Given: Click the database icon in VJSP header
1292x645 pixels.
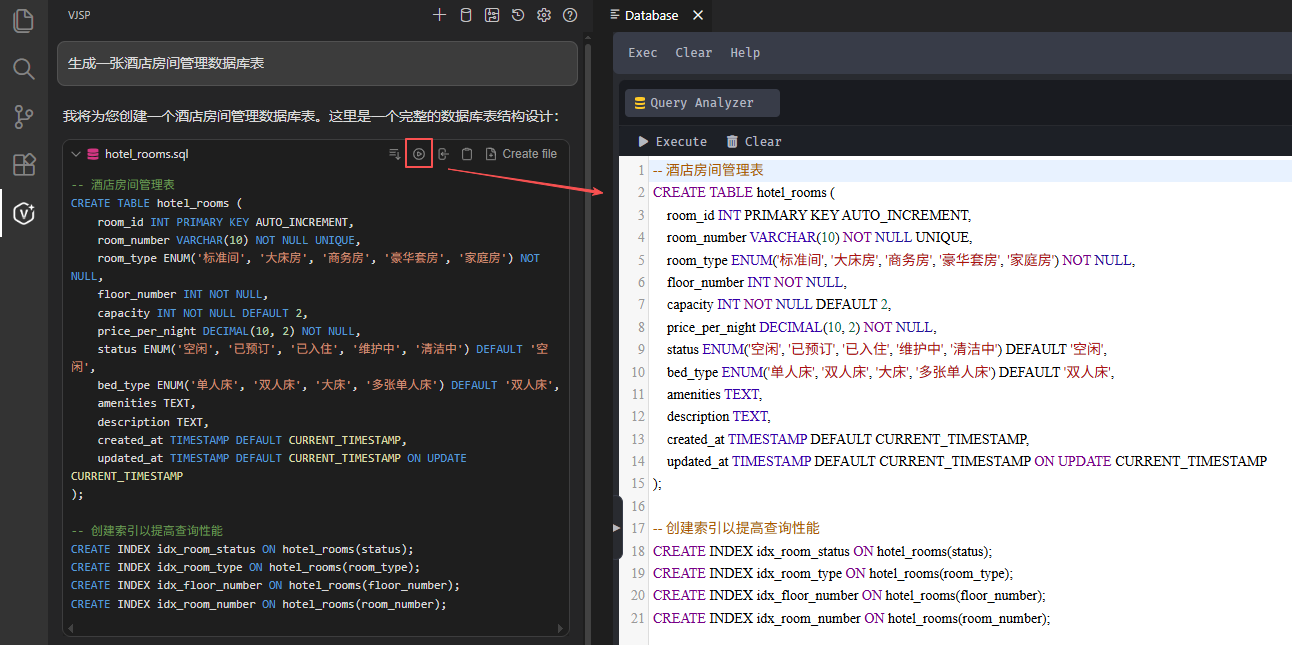Looking at the screenshot, I should (465, 15).
